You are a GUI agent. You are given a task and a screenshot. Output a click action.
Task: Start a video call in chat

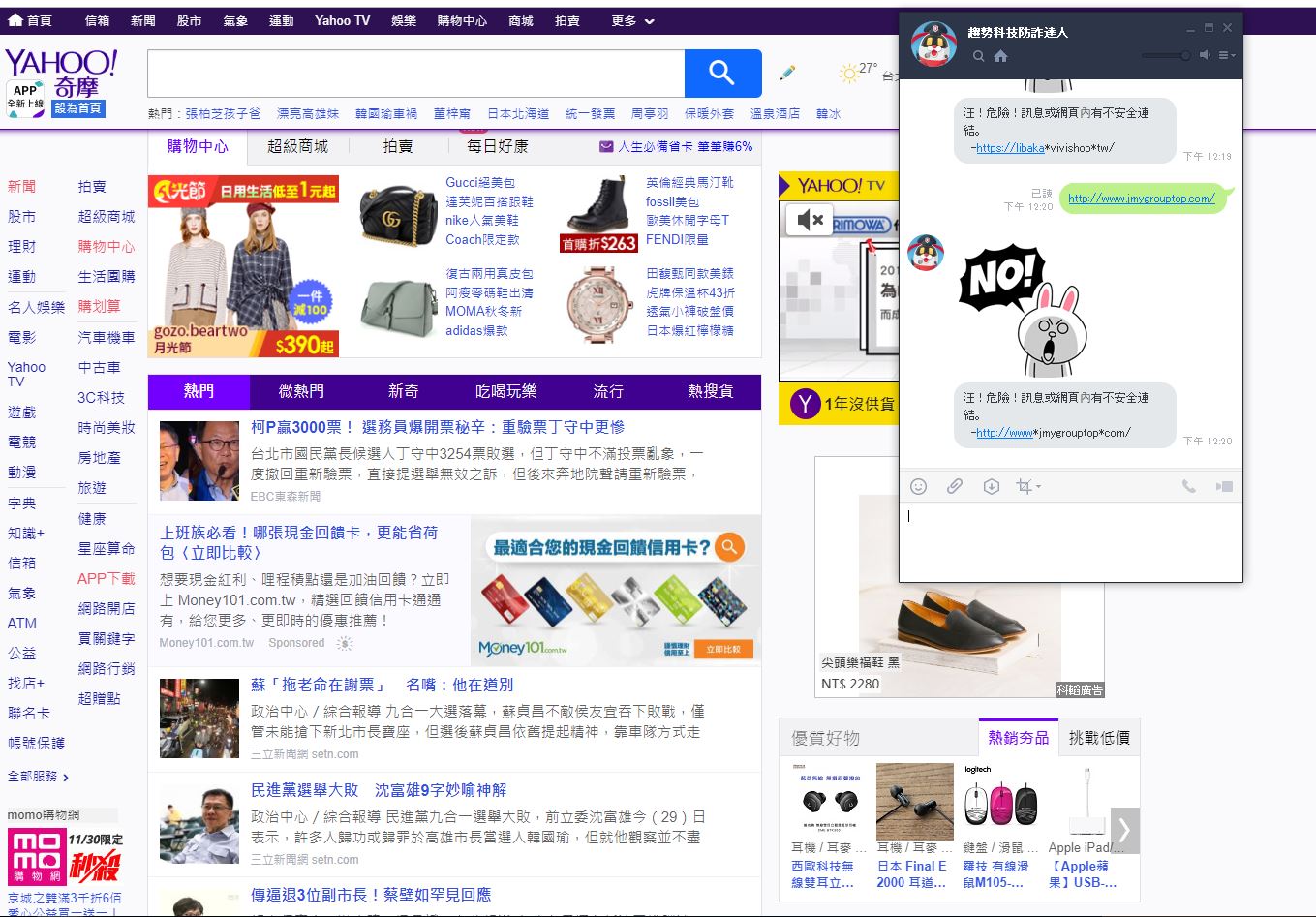click(x=1224, y=486)
